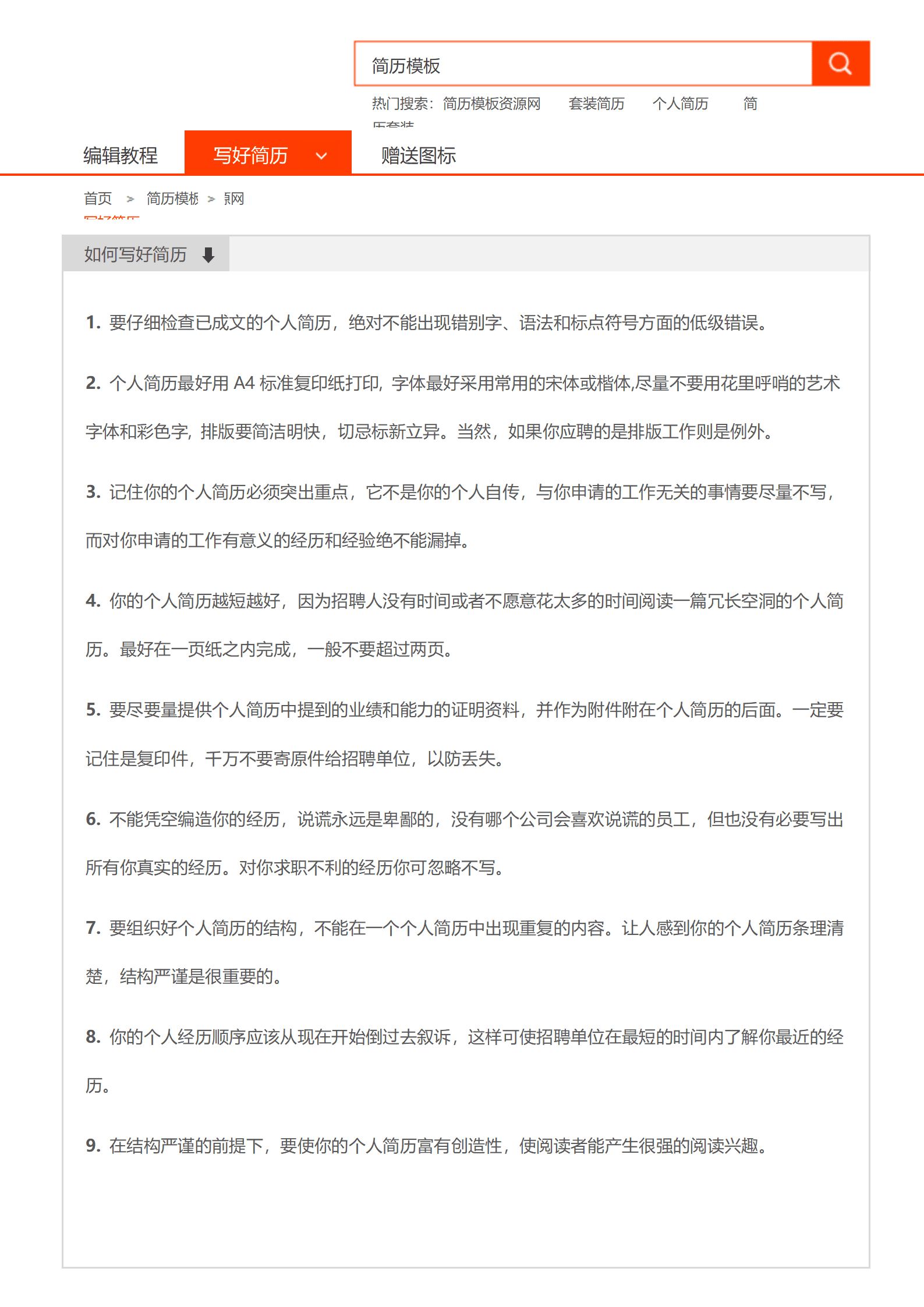Click tip 5 about providing proof documents

point(465,734)
